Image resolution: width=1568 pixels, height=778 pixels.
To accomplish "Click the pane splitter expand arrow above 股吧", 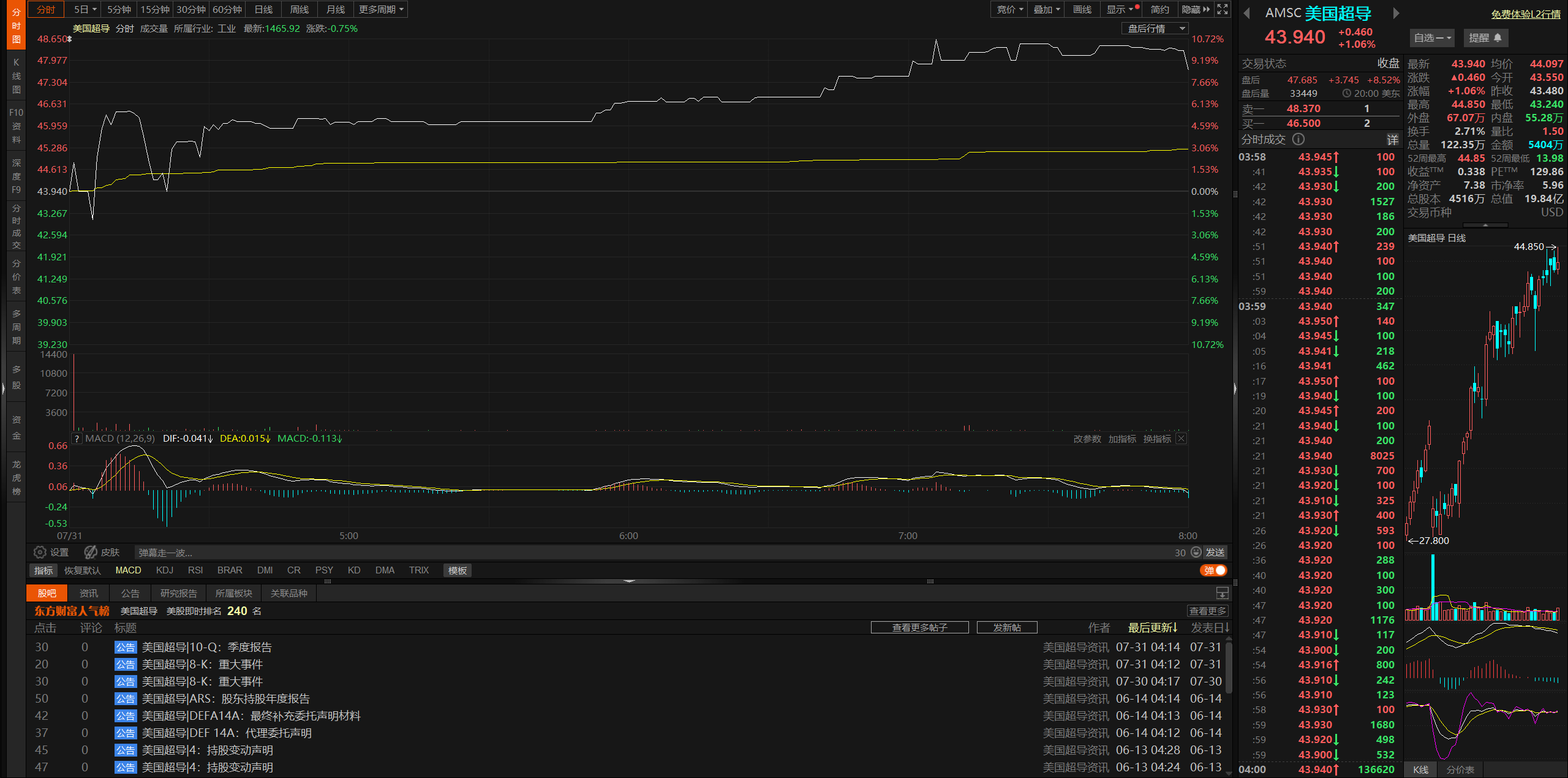I will tap(629, 581).
